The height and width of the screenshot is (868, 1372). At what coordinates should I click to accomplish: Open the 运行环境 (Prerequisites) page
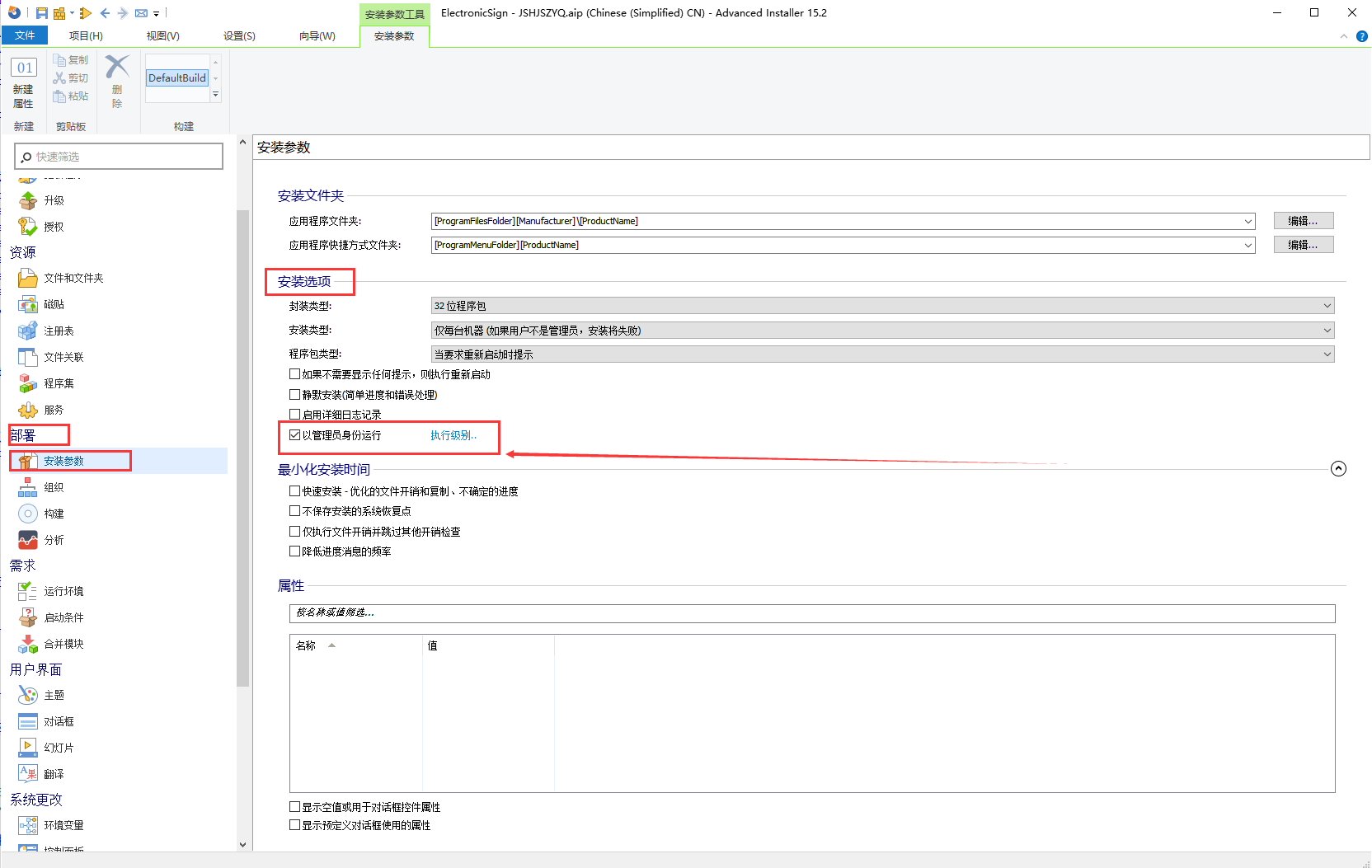point(63,591)
